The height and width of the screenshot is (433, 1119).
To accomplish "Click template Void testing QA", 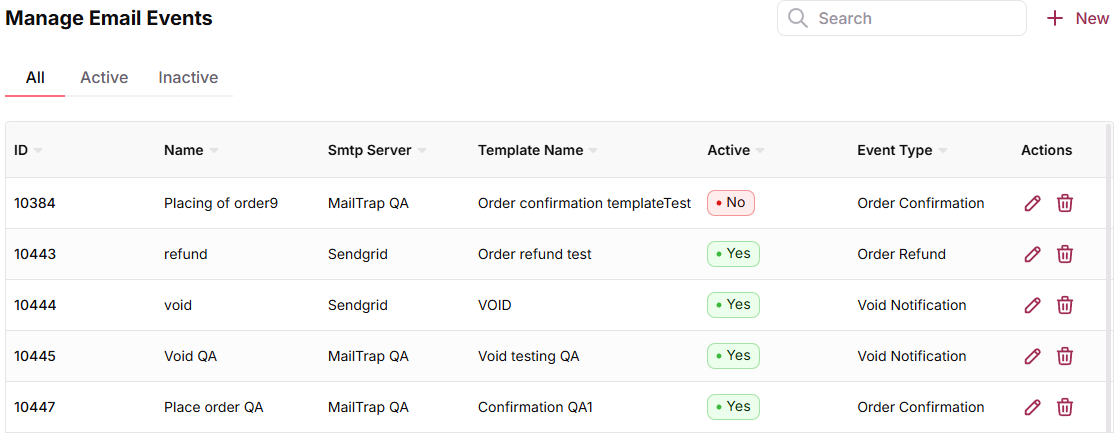I will click(x=529, y=356).
